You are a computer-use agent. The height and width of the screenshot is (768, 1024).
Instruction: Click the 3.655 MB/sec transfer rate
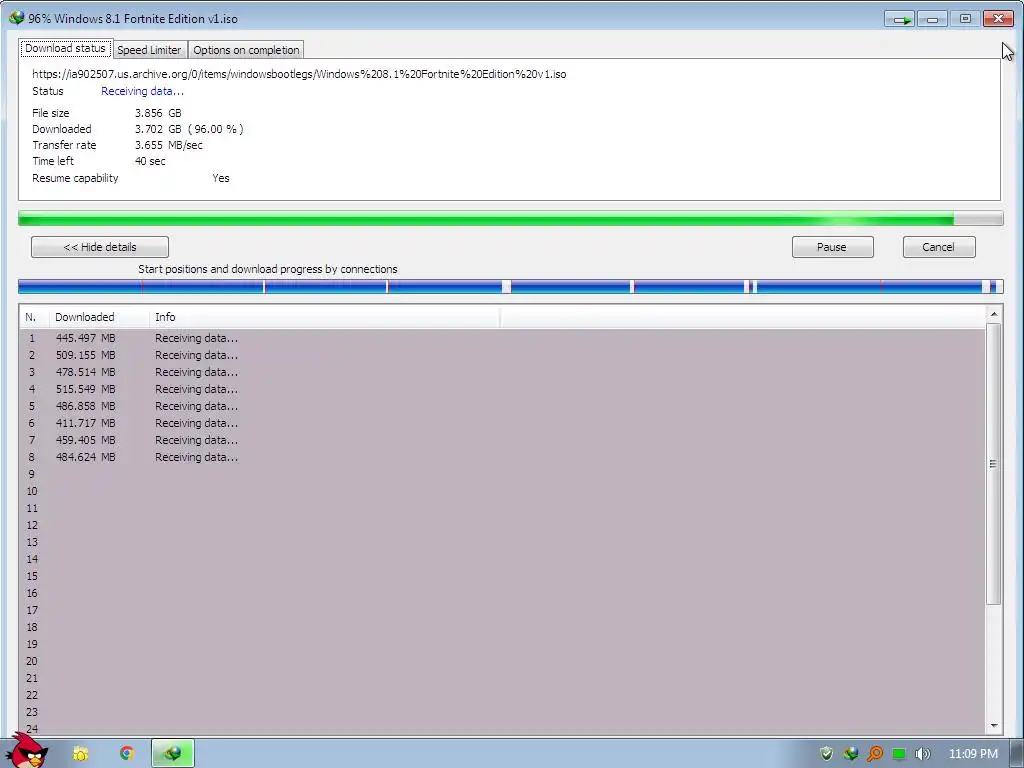pyautogui.click(x=168, y=145)
